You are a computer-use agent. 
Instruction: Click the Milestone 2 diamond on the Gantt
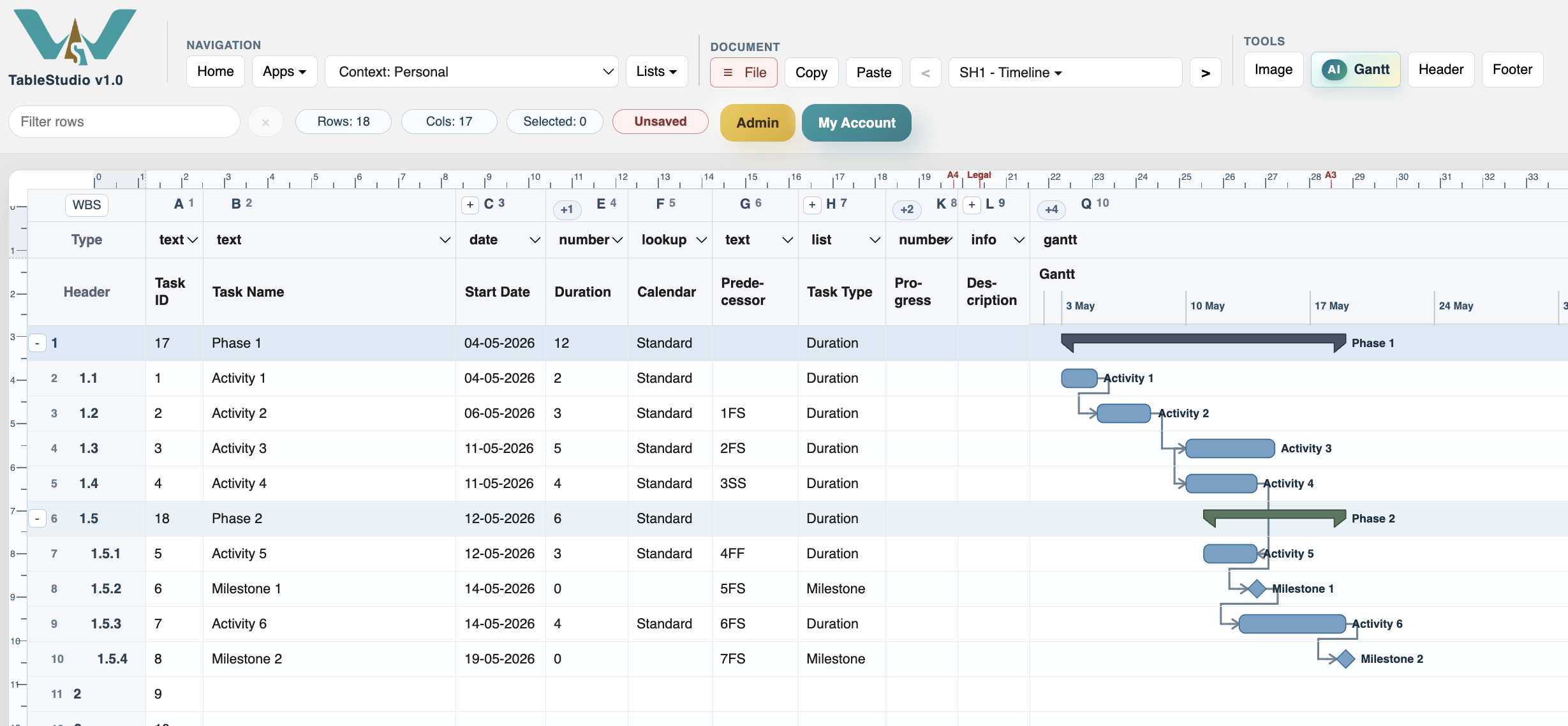[x=1345, y=659]
